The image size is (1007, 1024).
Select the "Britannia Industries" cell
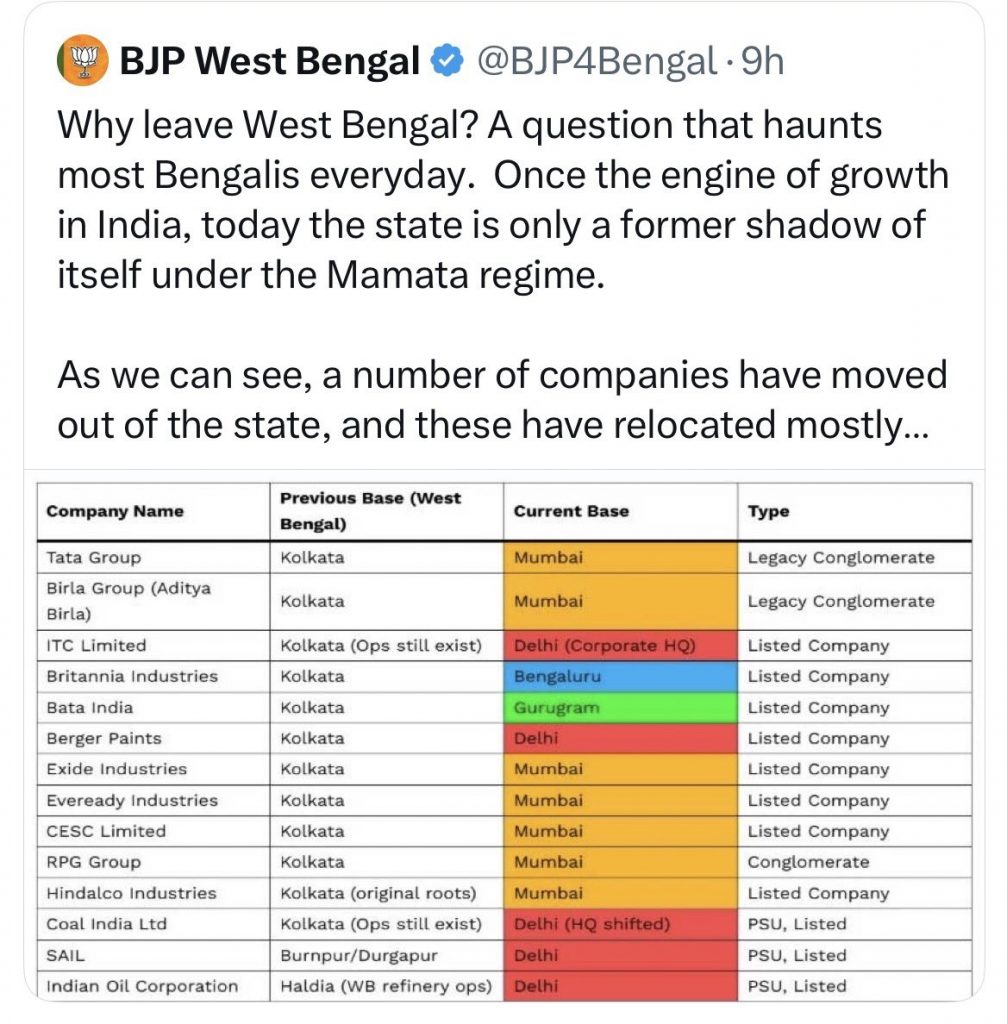(131, 676)
